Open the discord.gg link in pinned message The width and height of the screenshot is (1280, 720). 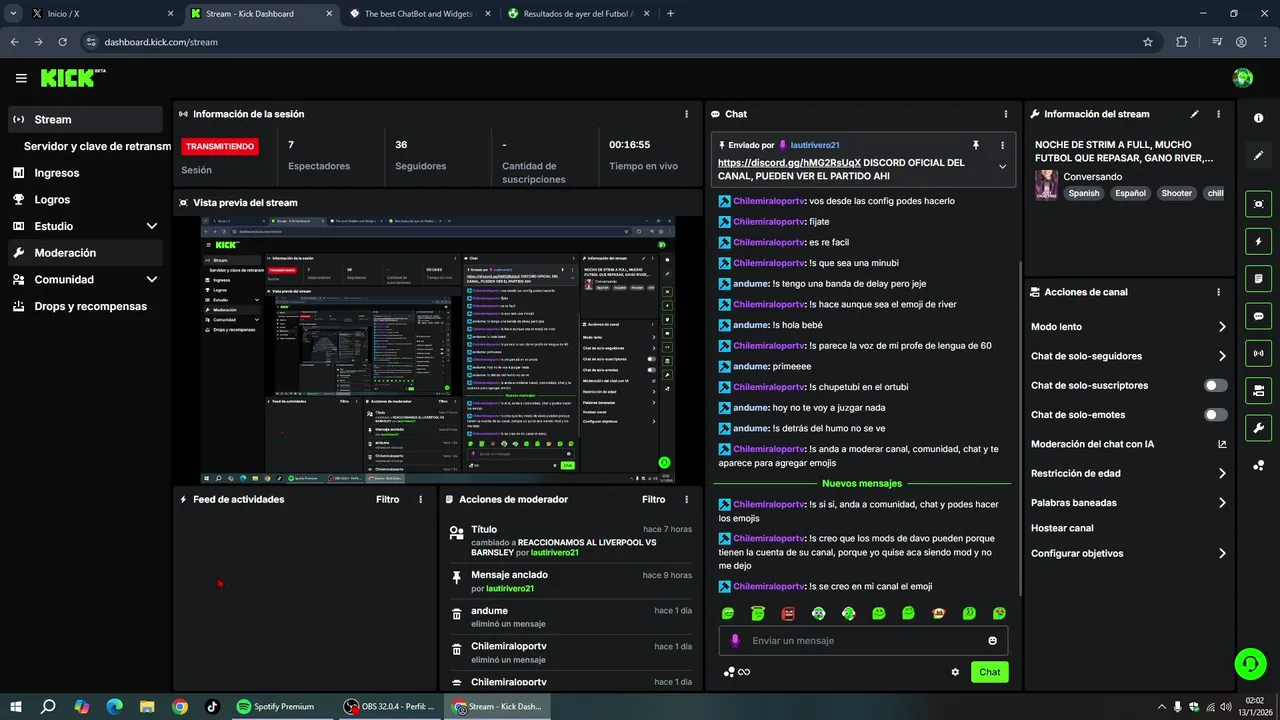[x=789, y=162]
